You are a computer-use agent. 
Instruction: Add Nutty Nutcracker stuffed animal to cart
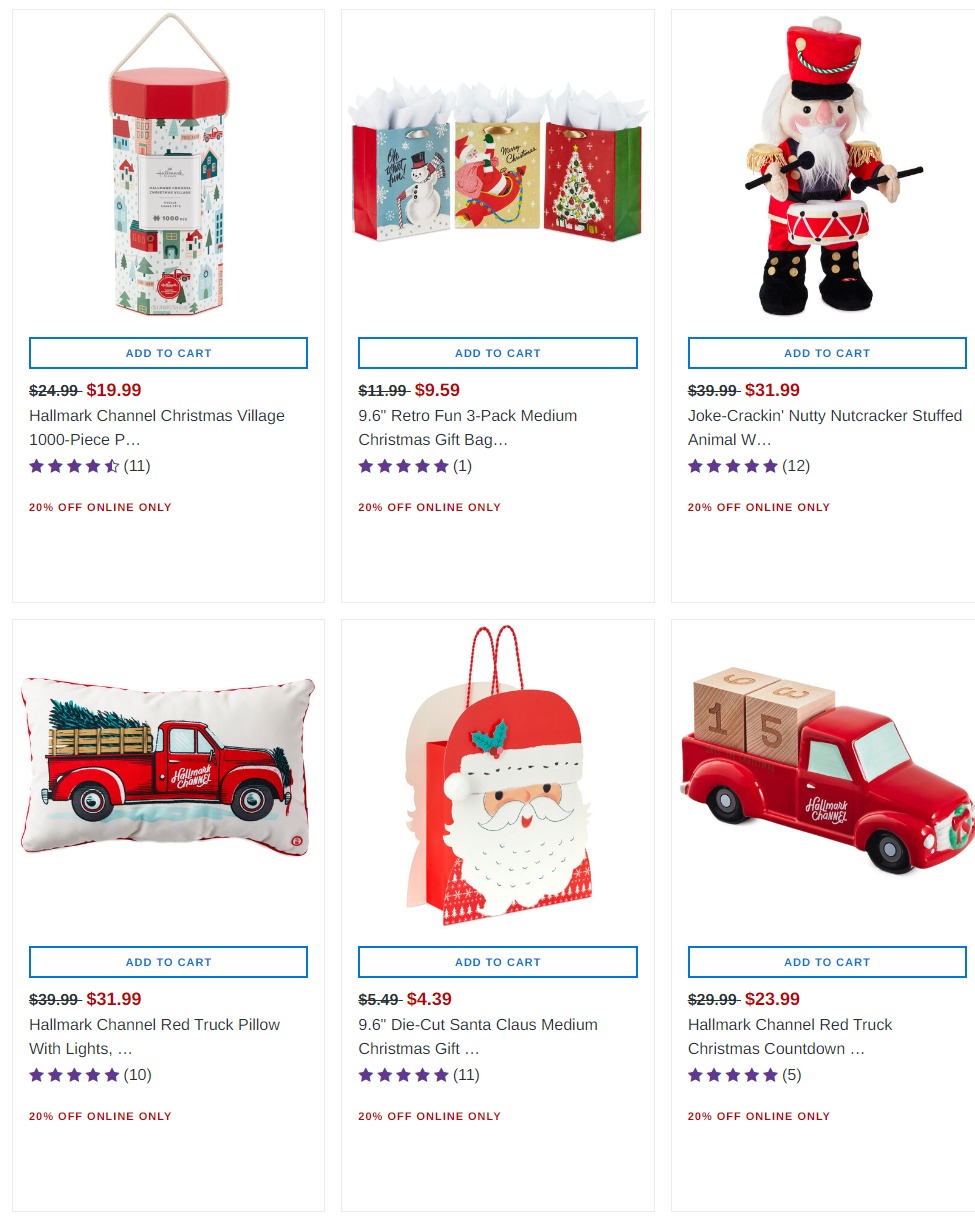[827, 353]
